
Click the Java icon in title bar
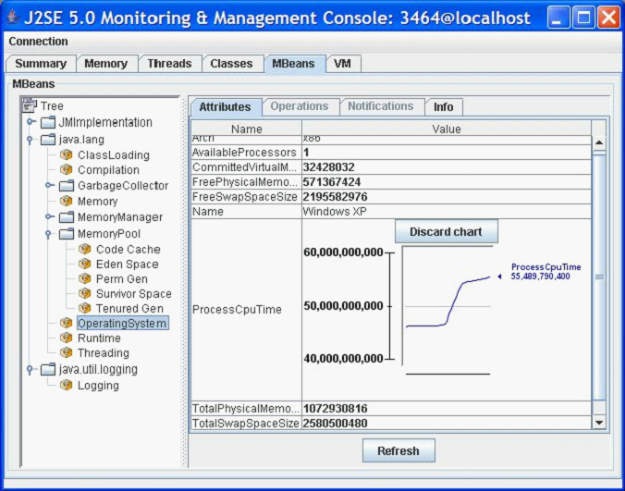pos(13,18)
